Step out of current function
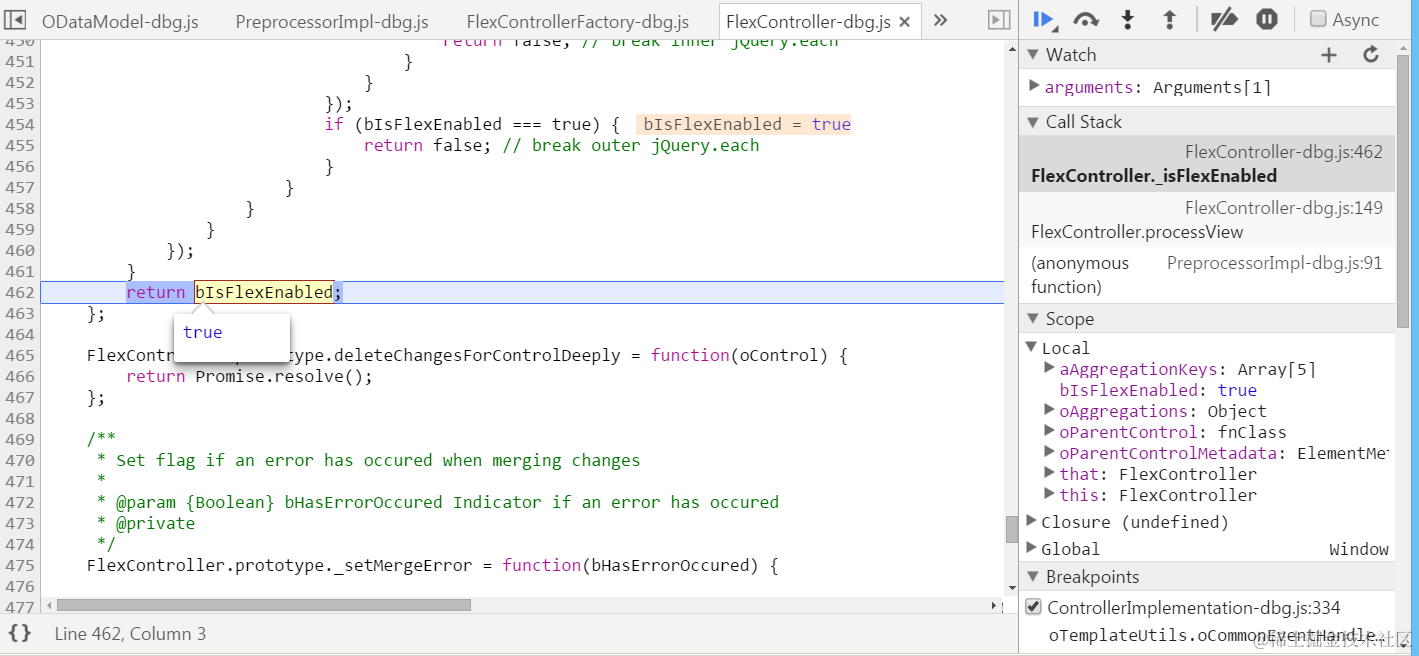The width and height of the screenshot is (1419, 656). (1169, 19)
